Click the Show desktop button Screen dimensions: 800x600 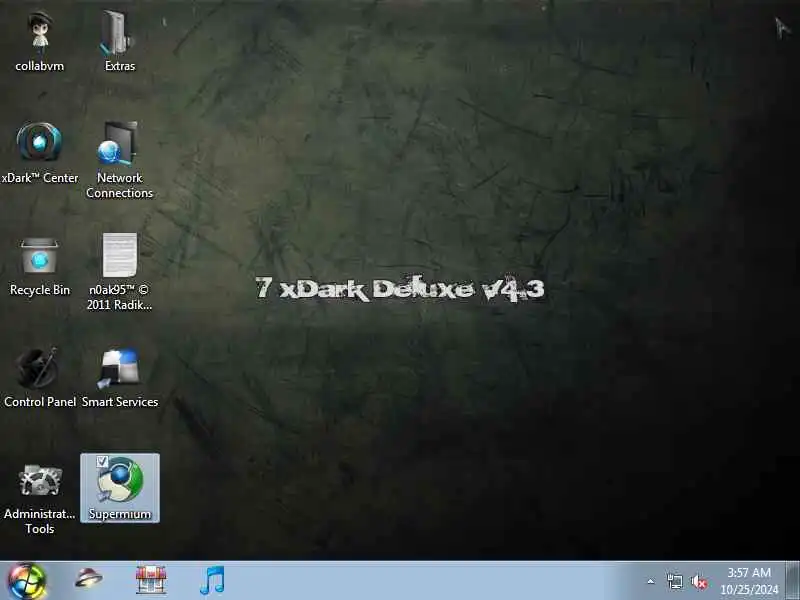coord(792,581)
